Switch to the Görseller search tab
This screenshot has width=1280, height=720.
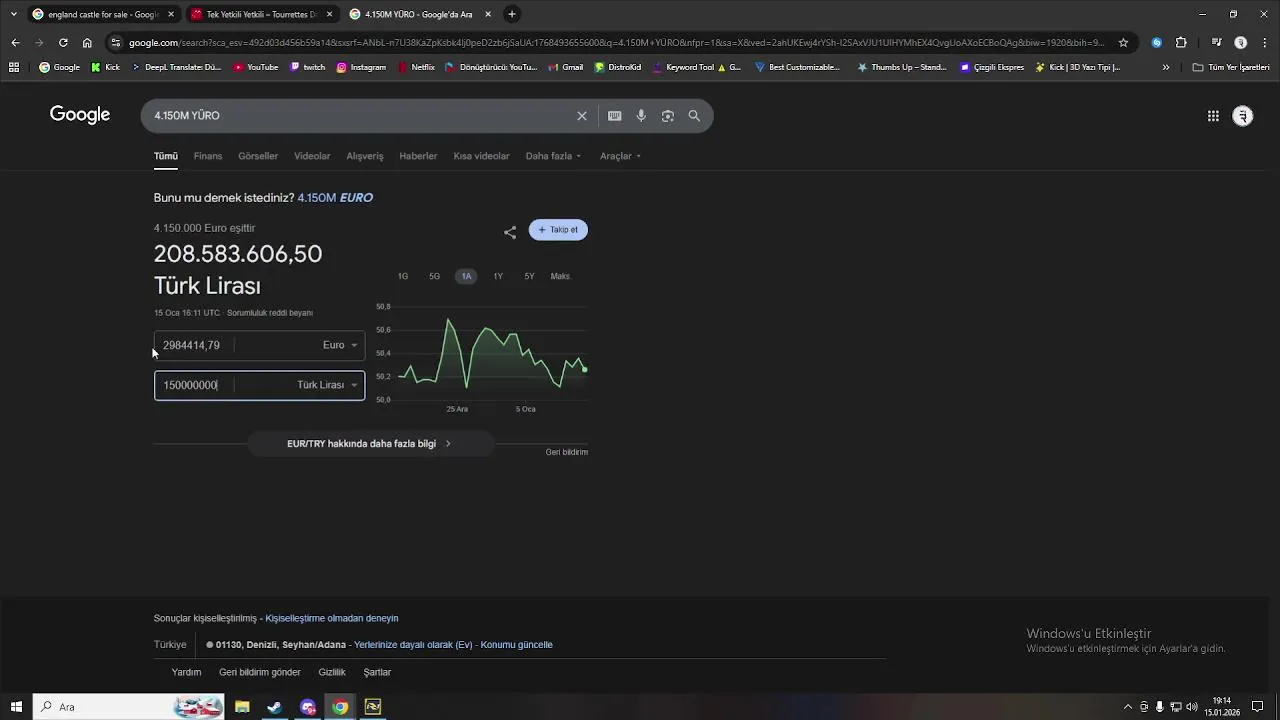[x=258, y=156]
